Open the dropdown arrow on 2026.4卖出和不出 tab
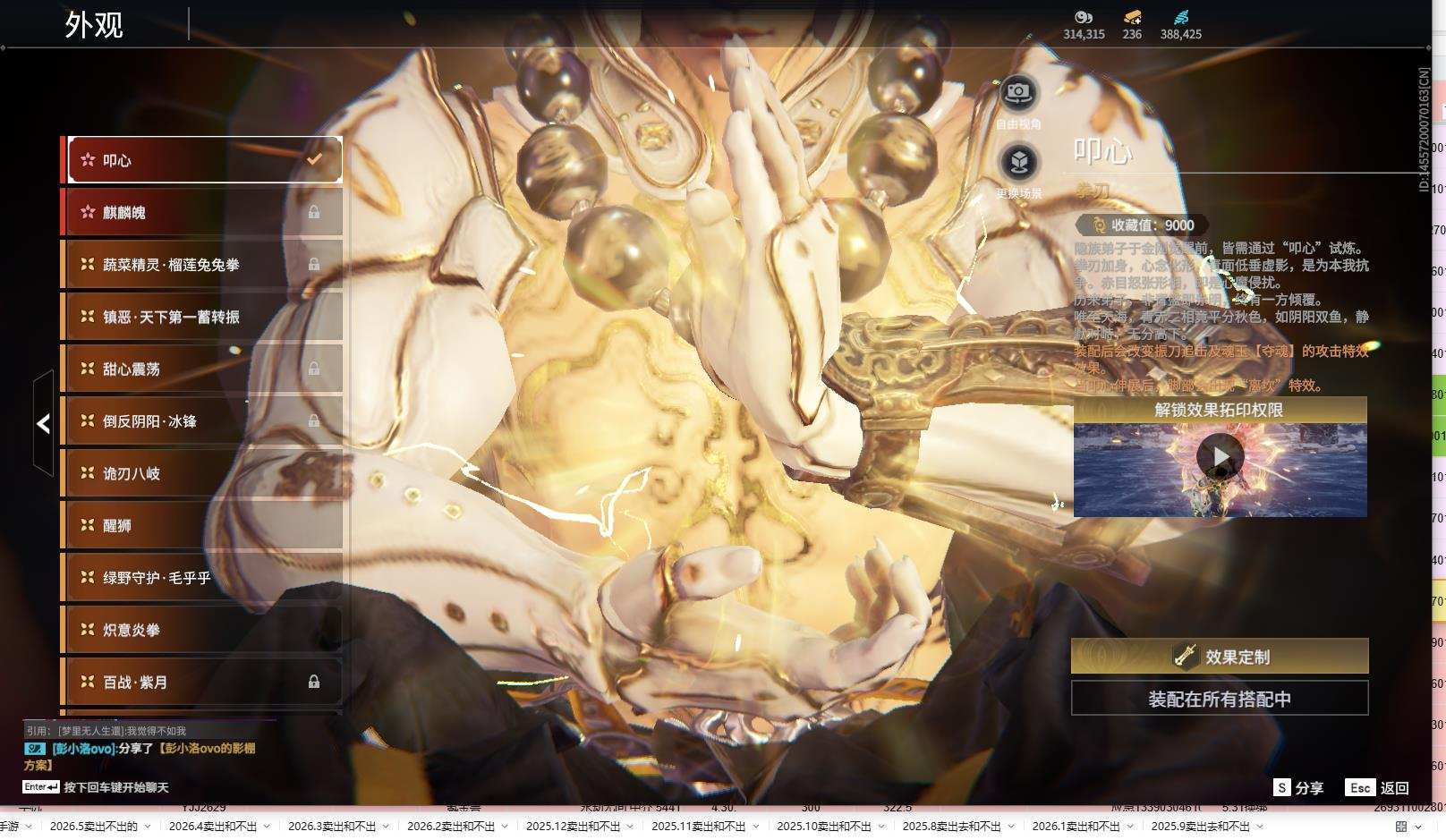The width and height of the screenshot is (1446, 840). tap(266, 827)
